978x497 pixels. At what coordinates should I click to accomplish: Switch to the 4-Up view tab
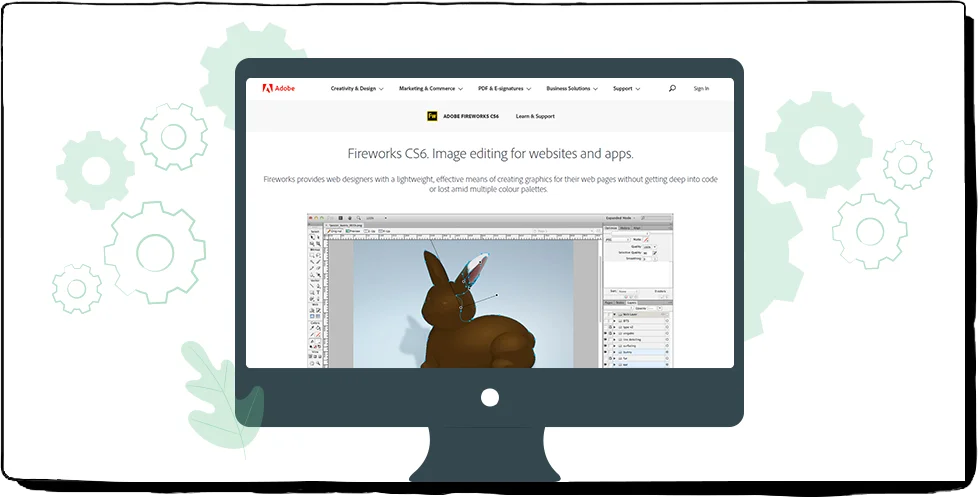pos(384,231)
